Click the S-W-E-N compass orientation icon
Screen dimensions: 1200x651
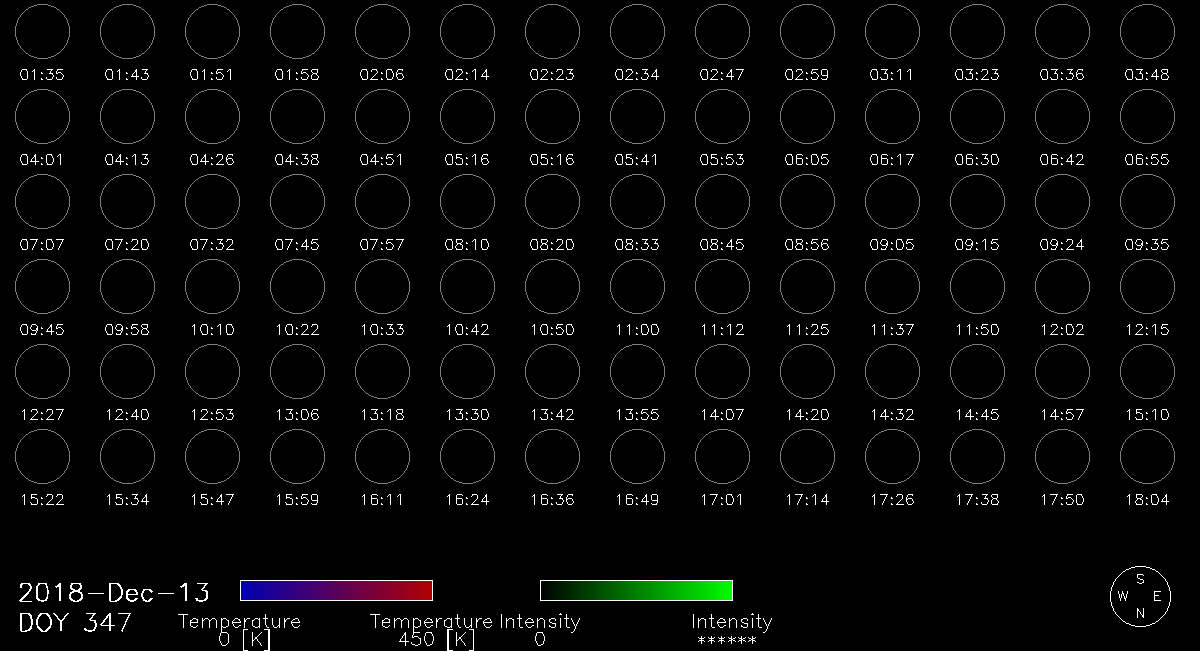[1139, 597]
